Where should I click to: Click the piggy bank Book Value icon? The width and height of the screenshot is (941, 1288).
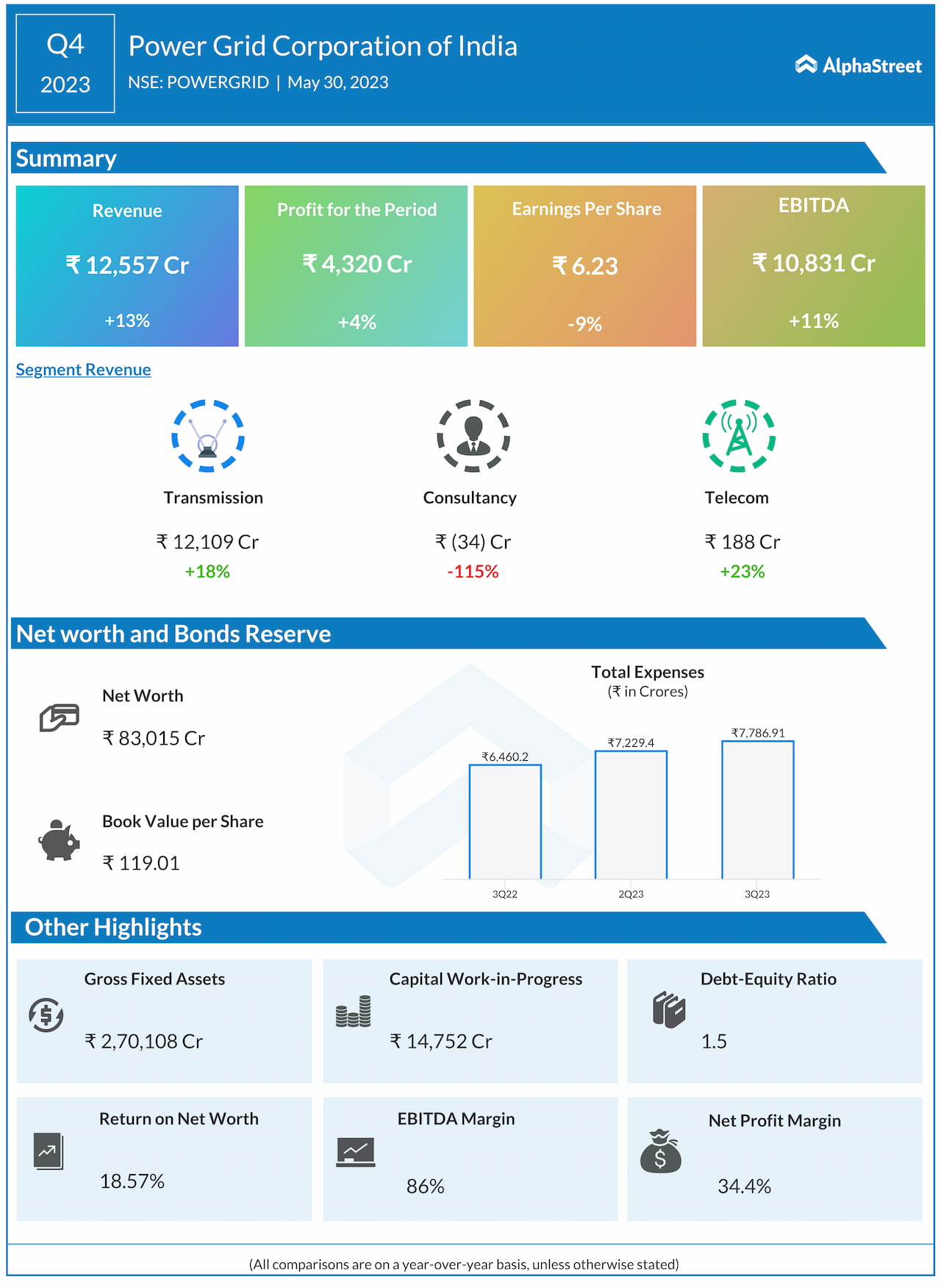click(x=59, y=840)
